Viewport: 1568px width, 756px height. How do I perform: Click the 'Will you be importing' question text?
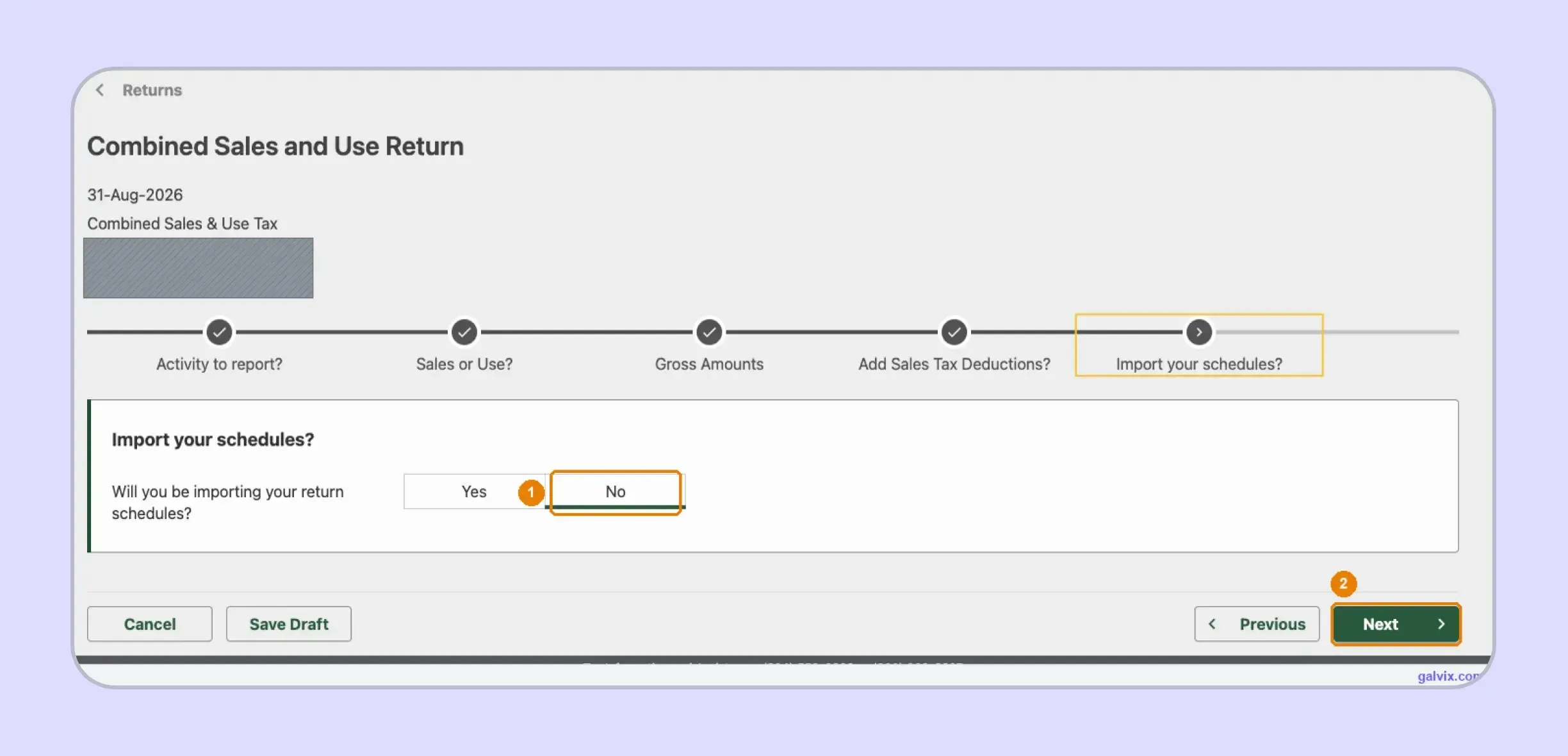[227, 502]
